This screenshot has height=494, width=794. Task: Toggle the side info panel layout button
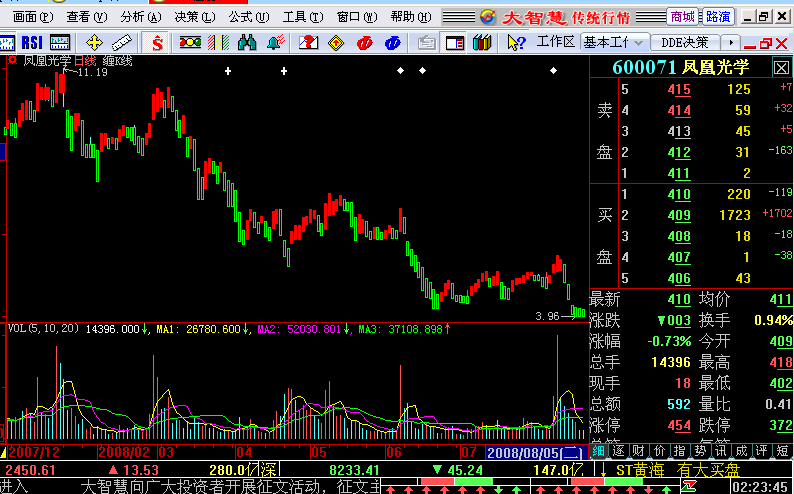pyautogui.click(x=455, y=43)
